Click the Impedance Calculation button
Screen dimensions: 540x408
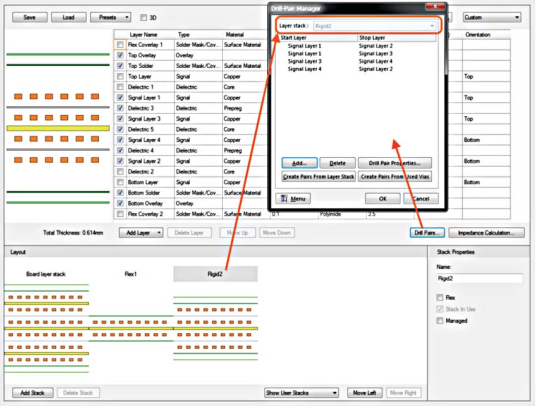[486, 233]
